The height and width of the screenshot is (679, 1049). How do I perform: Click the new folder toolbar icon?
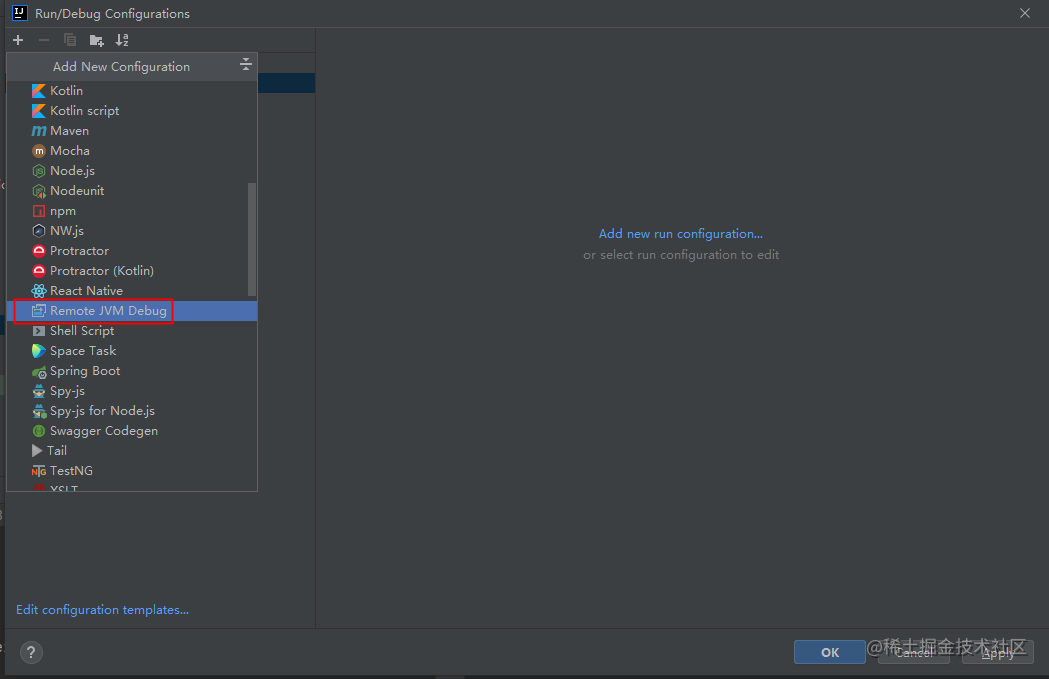coord(96,40)
